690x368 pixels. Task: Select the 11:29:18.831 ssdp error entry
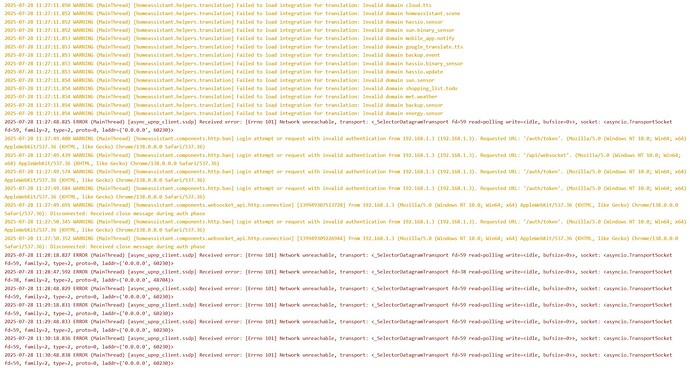pos(338,309)
